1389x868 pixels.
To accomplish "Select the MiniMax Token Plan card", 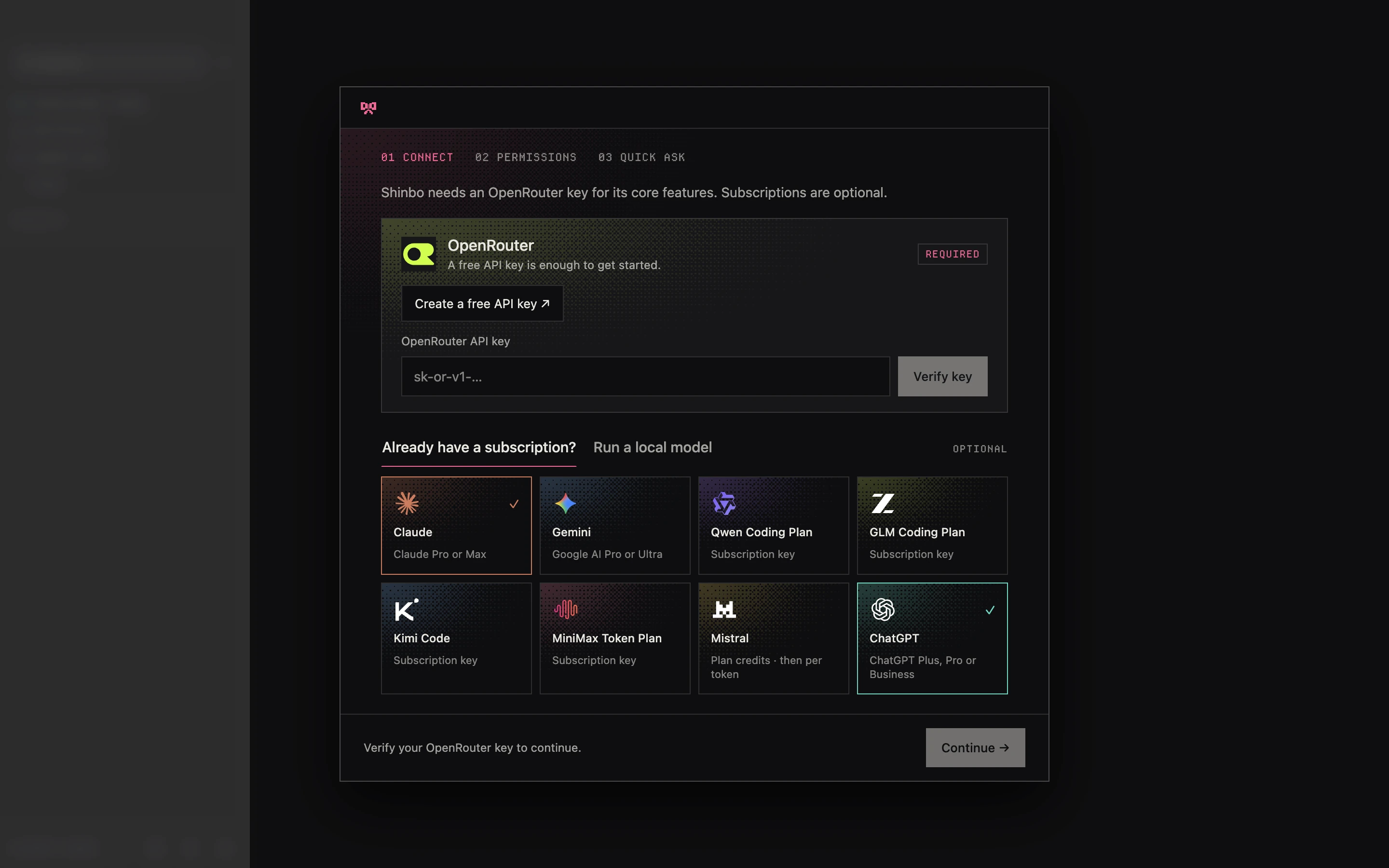I will coord(615,638).
